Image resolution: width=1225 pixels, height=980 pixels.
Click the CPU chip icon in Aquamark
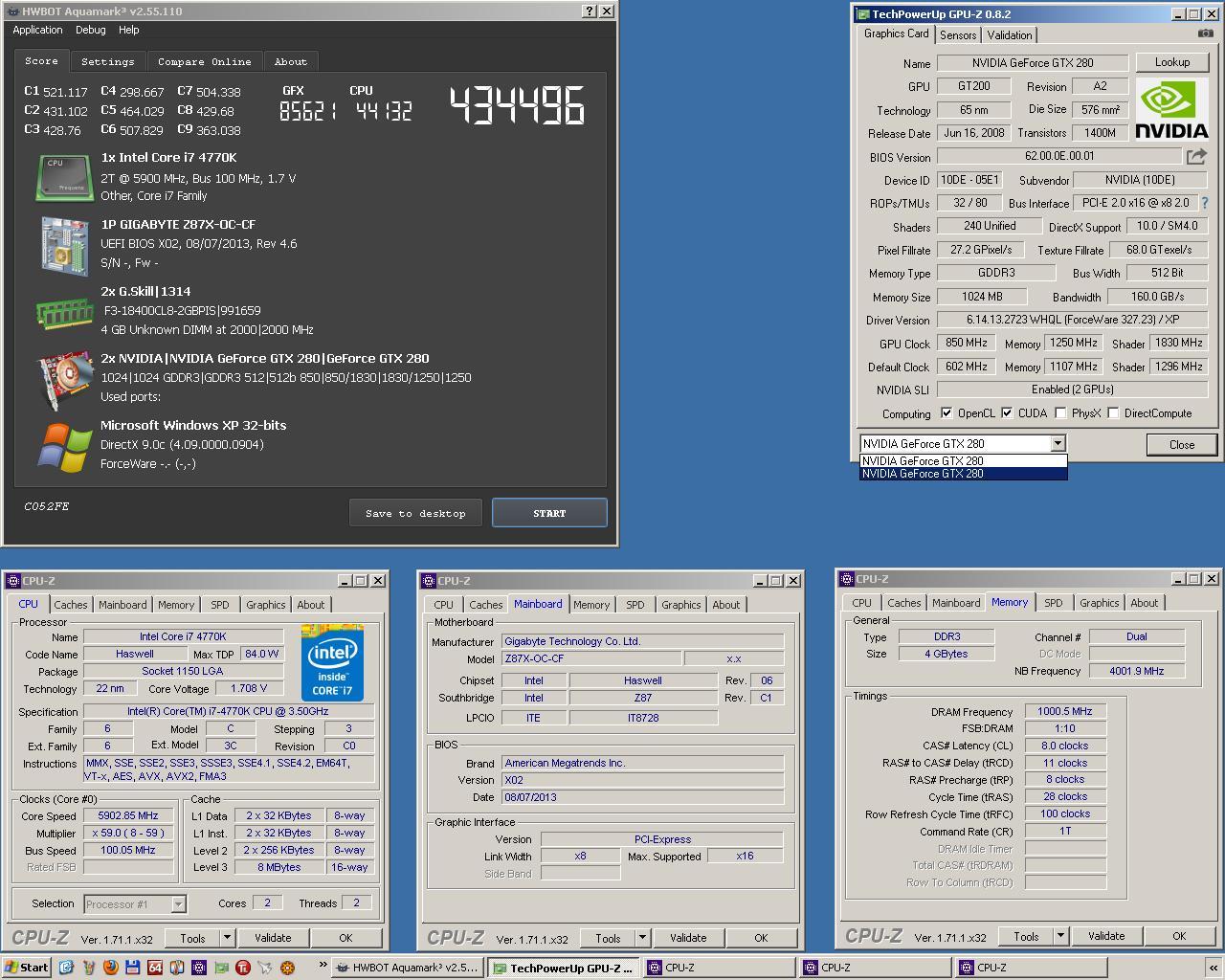coord(65,177)
